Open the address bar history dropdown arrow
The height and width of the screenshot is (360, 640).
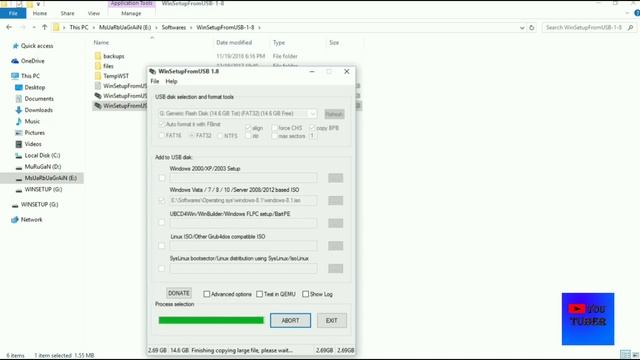point(522,28)
